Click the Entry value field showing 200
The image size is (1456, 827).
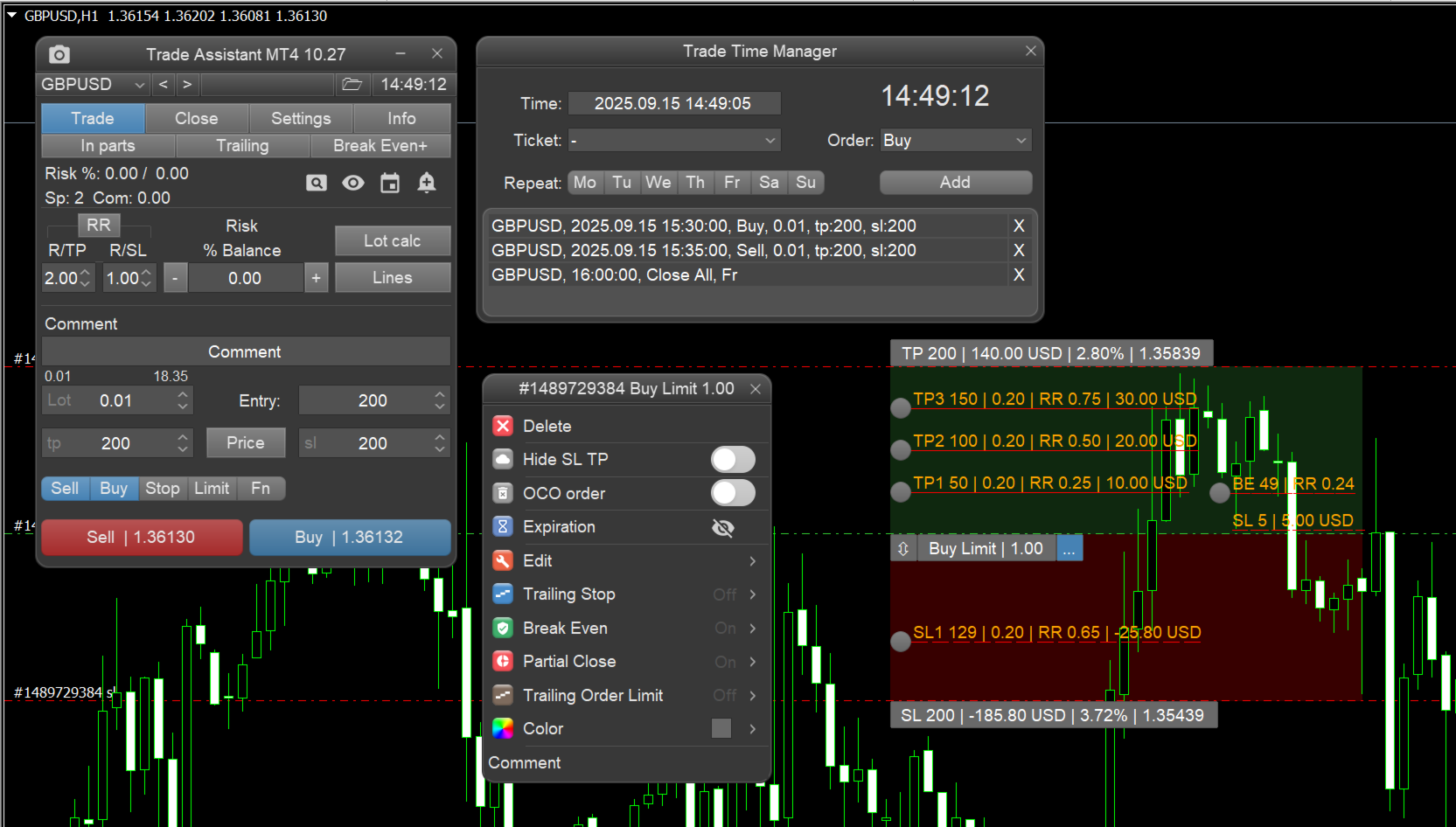click(374, 400)
